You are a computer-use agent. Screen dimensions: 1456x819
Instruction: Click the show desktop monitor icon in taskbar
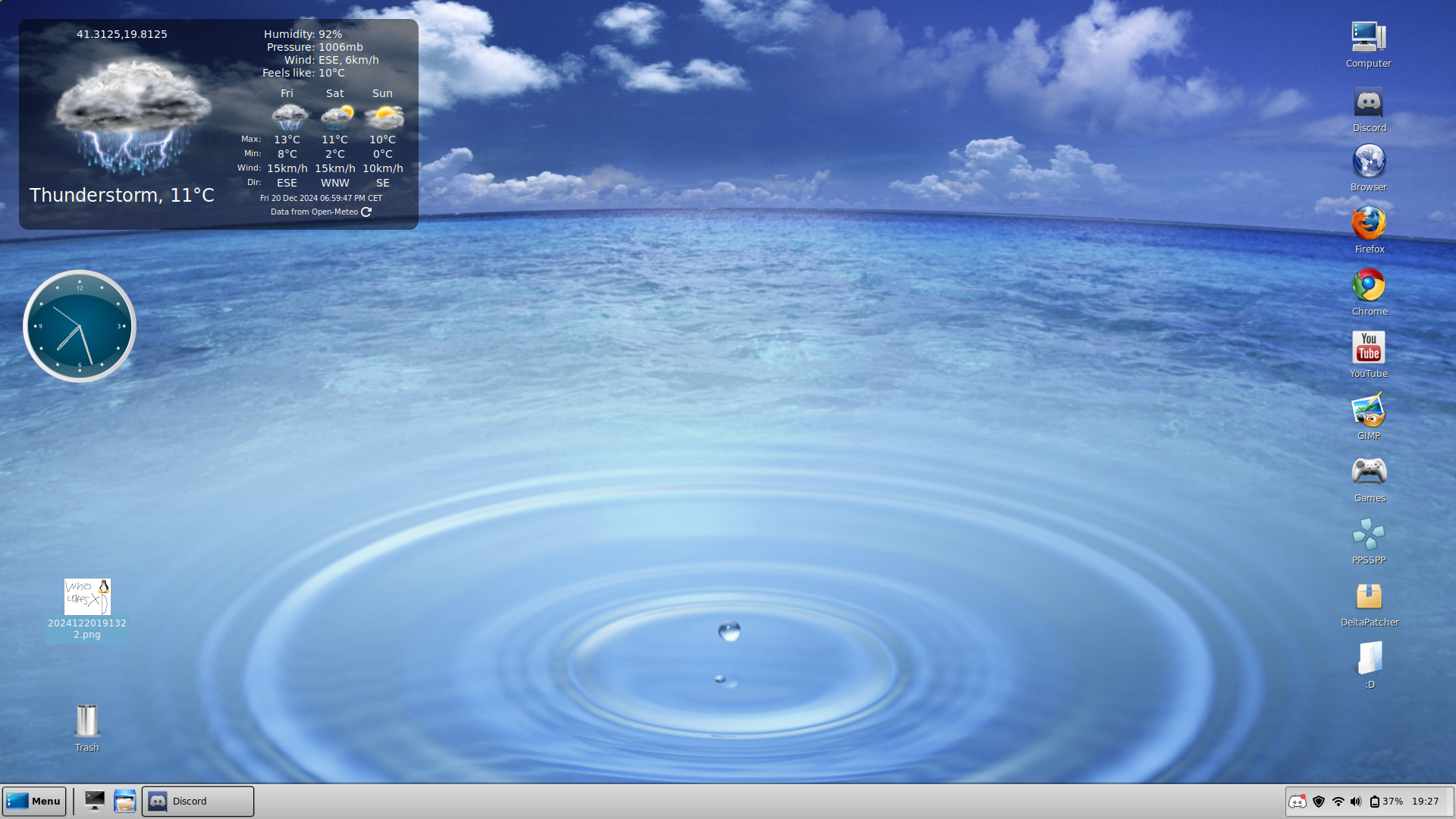coord(95,802)
